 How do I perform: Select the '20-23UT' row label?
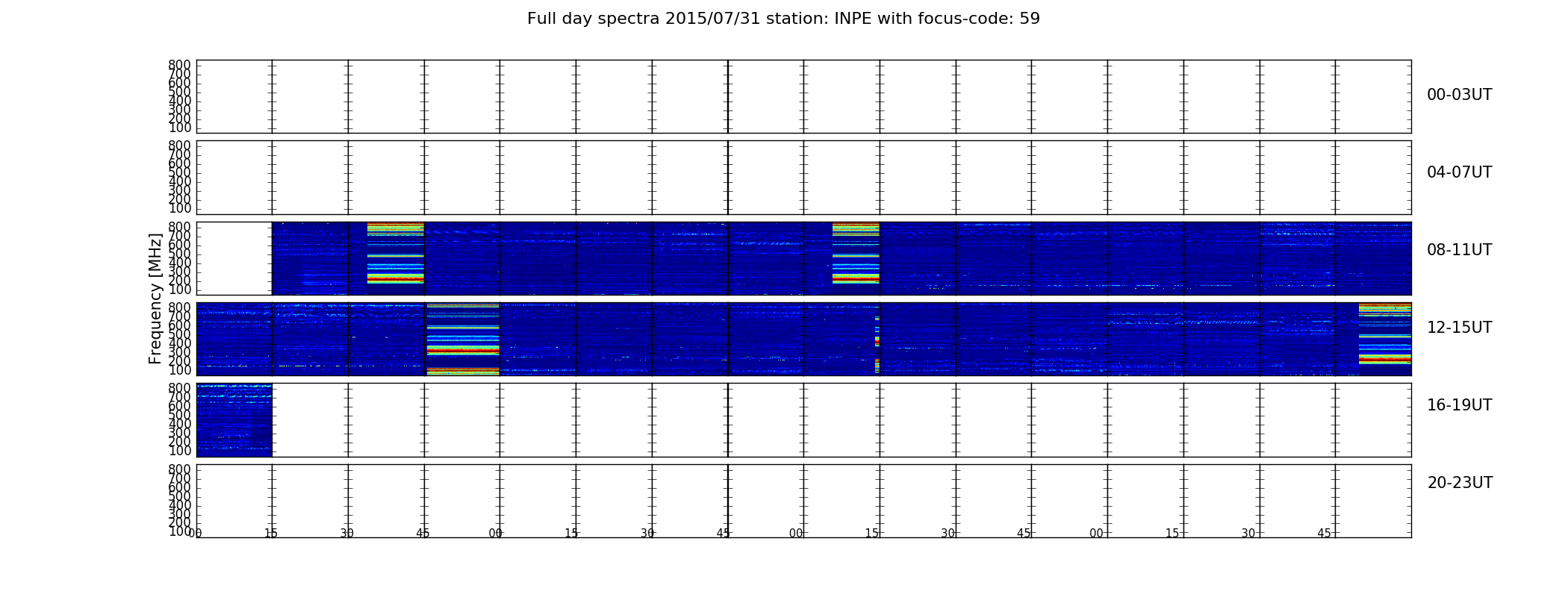1460,483
